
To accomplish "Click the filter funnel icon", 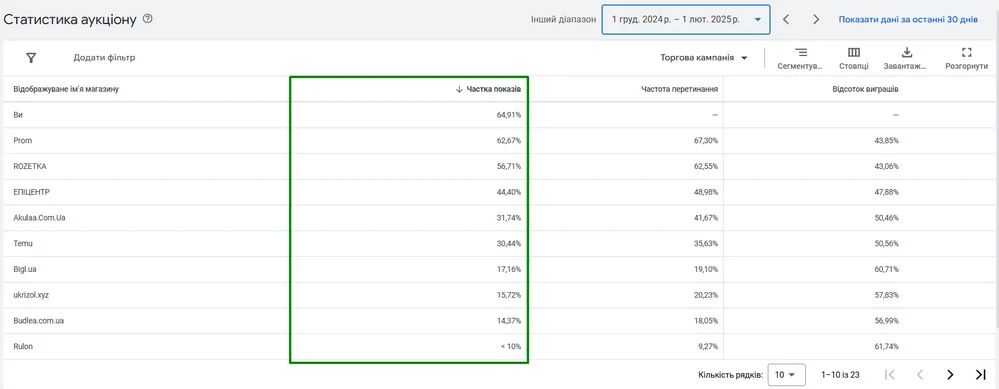I will tap(31, 58).
